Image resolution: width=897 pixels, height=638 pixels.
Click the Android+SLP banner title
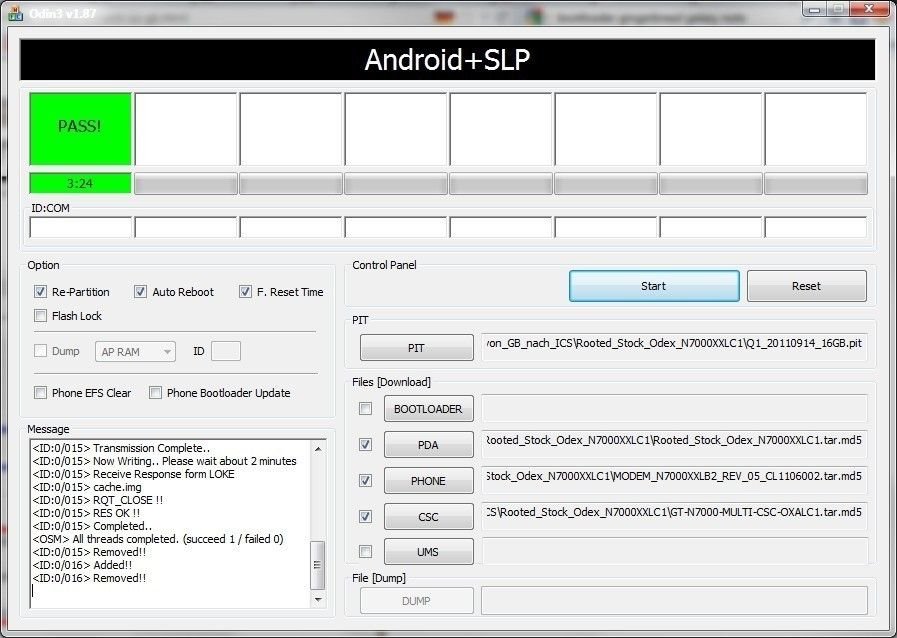tap(447, 60)
